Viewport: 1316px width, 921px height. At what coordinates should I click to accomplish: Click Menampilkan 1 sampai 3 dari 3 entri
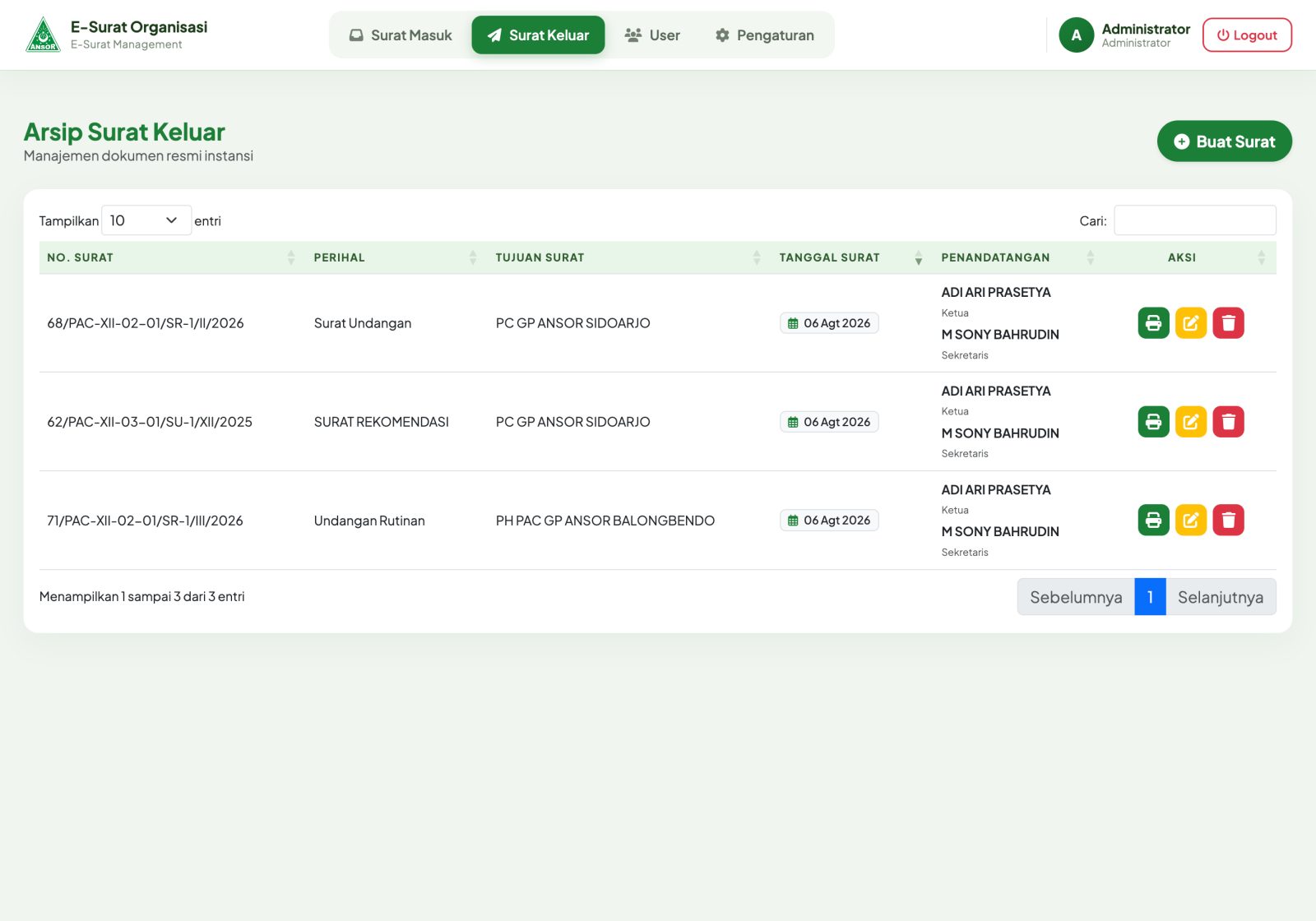pos(142,596)
